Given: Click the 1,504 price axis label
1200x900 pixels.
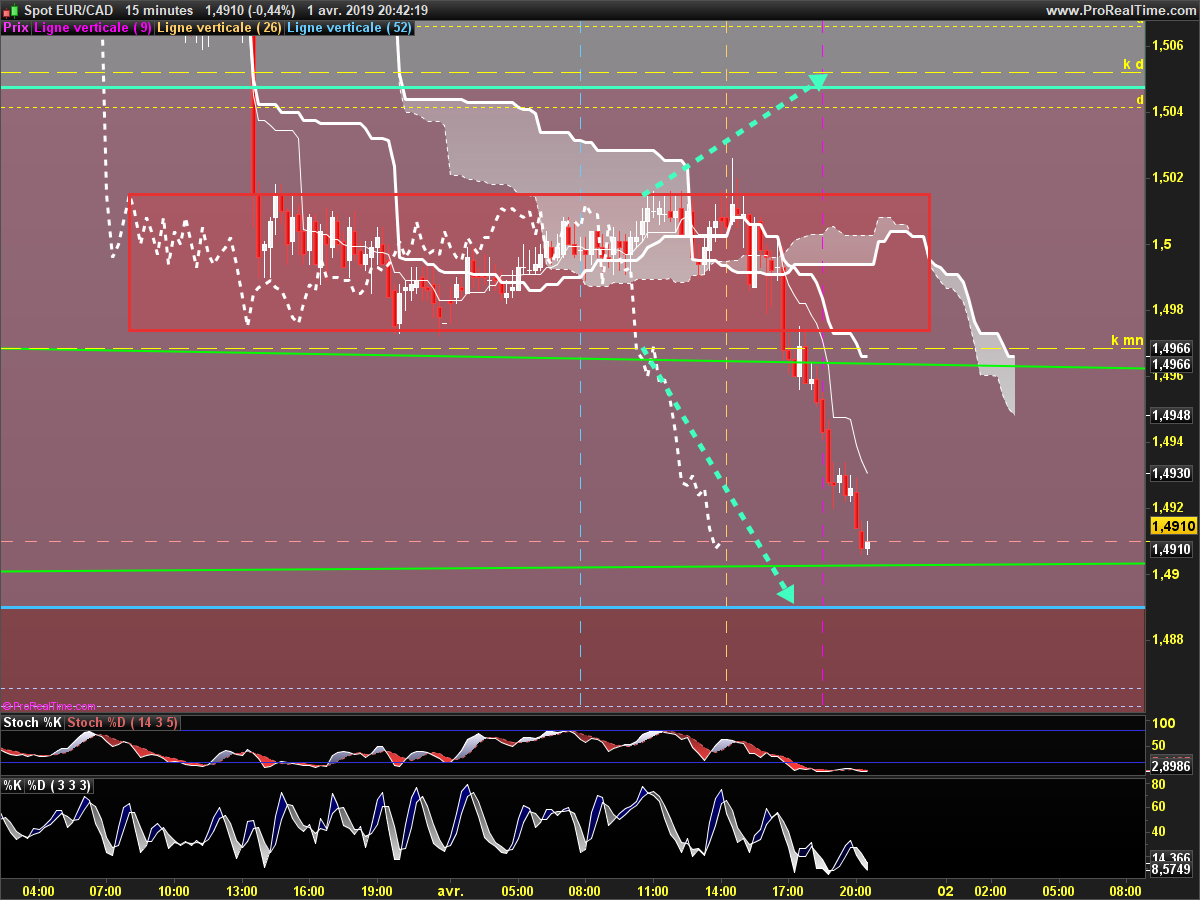Looking at the screenshot, I should pyautogui.click(x=1169, y=111).
